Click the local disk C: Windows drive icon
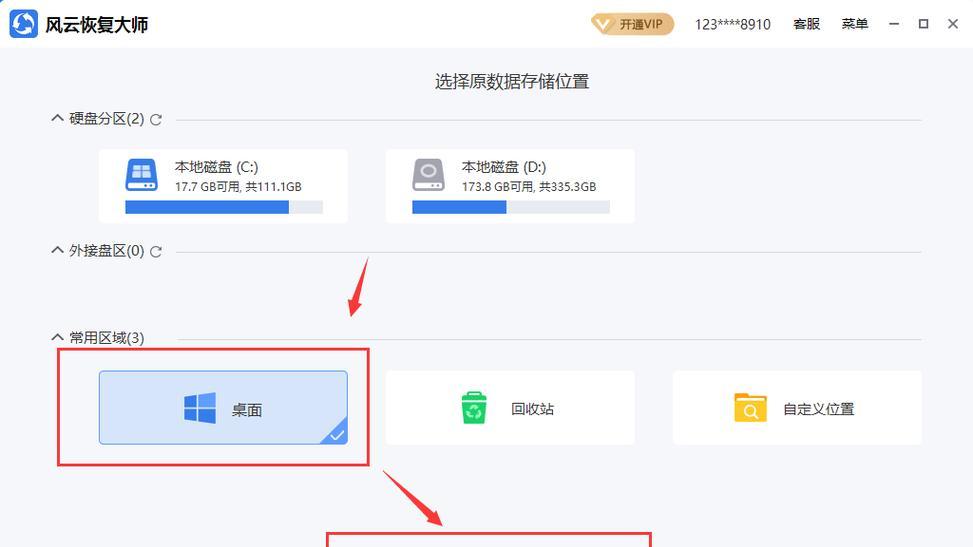The width and height of the screenshot is (973, 547). (x=141, y=174)
